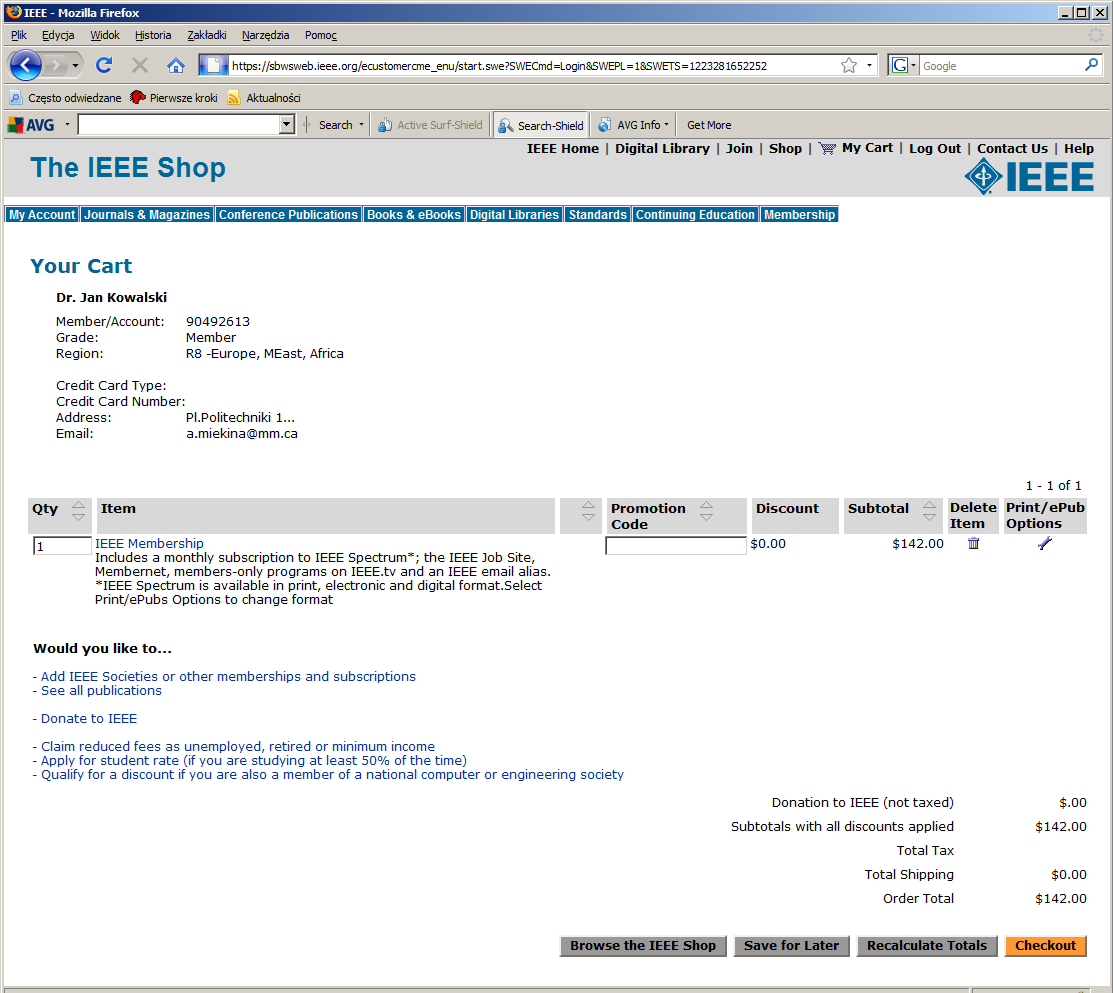Click the browser Back arrow button
The image size is (1113, 993).
(x=26, y=65)
